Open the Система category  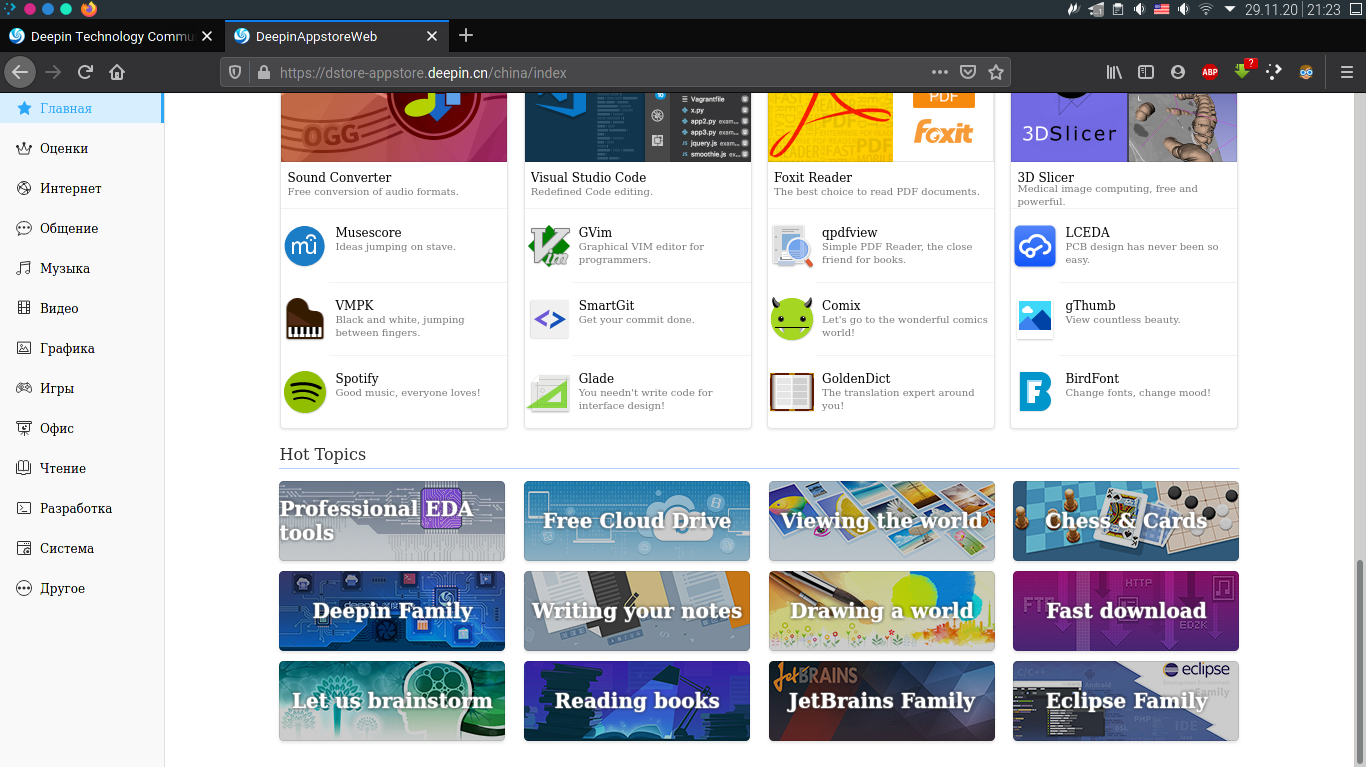click(x=81, y=548)
